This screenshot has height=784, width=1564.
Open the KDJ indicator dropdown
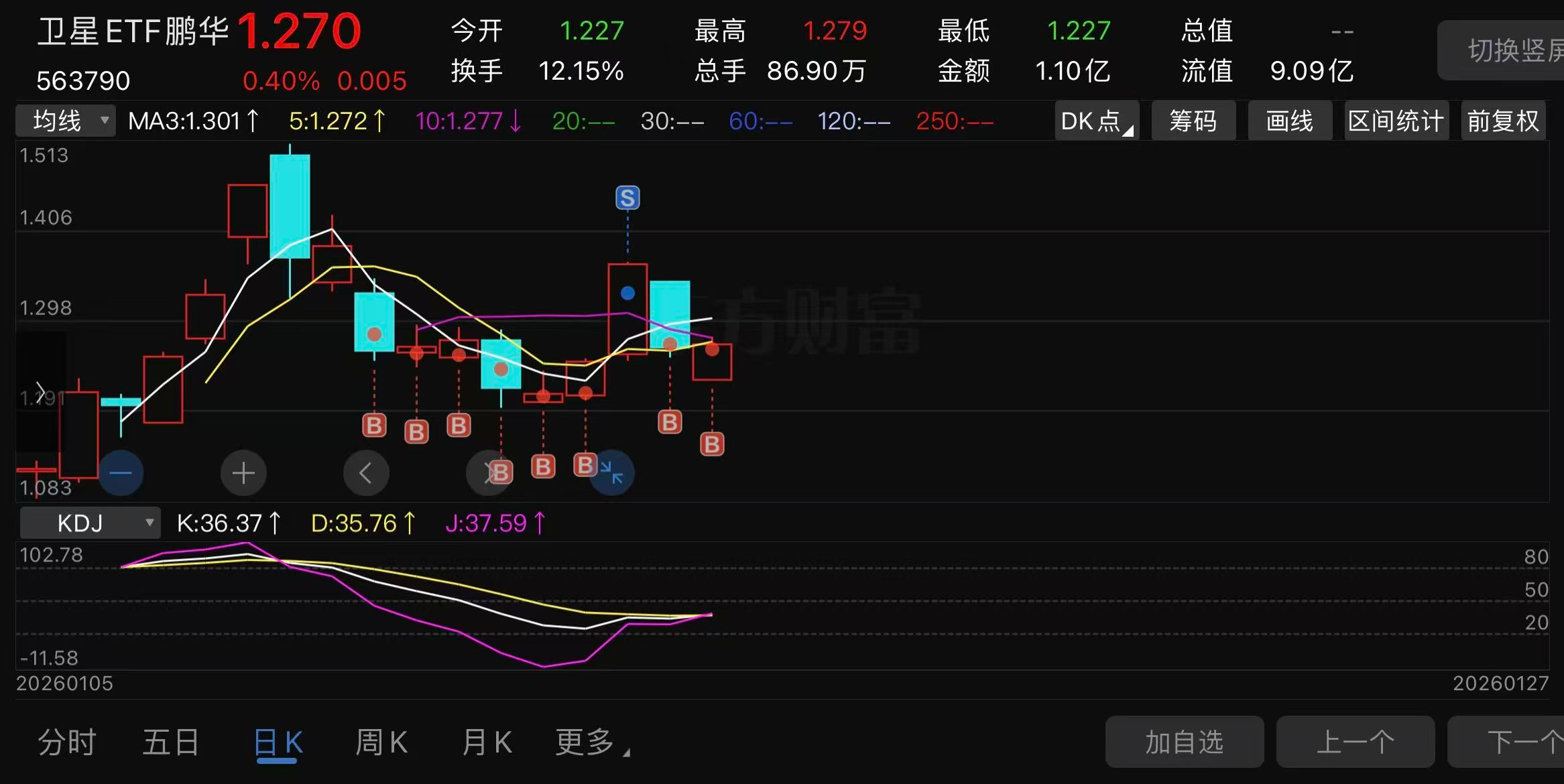(90, 523)
